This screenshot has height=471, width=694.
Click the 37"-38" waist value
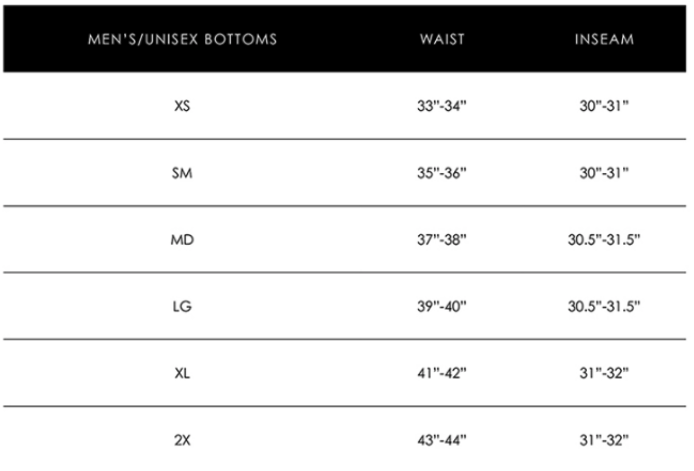pos(442,240)
